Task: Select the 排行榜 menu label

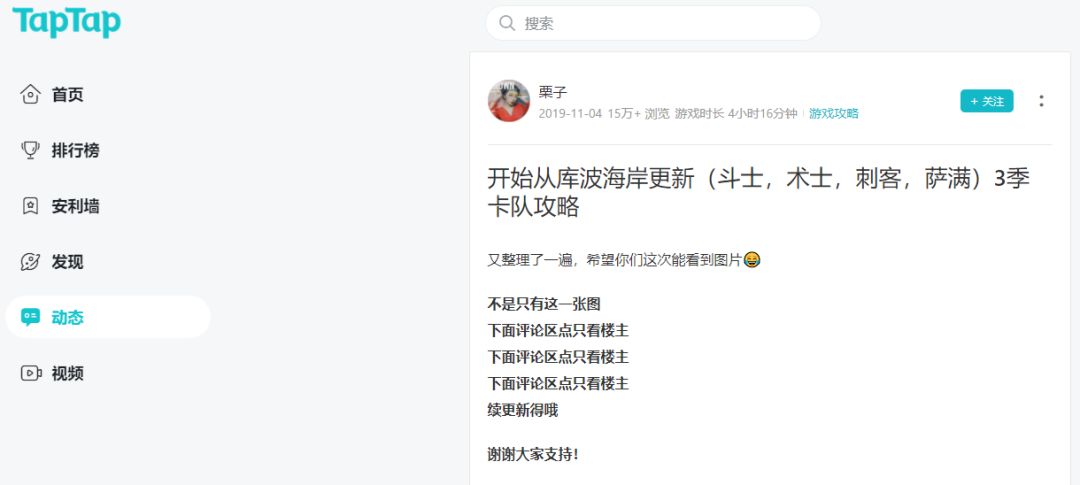Action: click(x=75, y=150)
